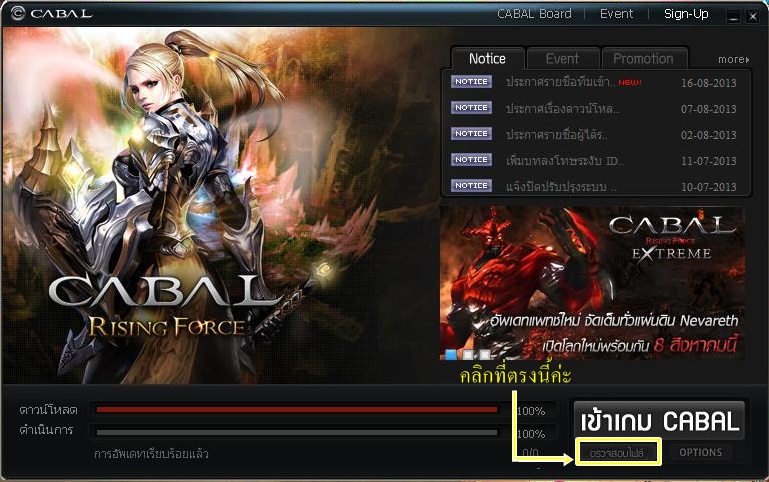Click the NOTICE badge beside 11-07-2013
This screenshot has width=769, height=482.
(x=471, y=159)
